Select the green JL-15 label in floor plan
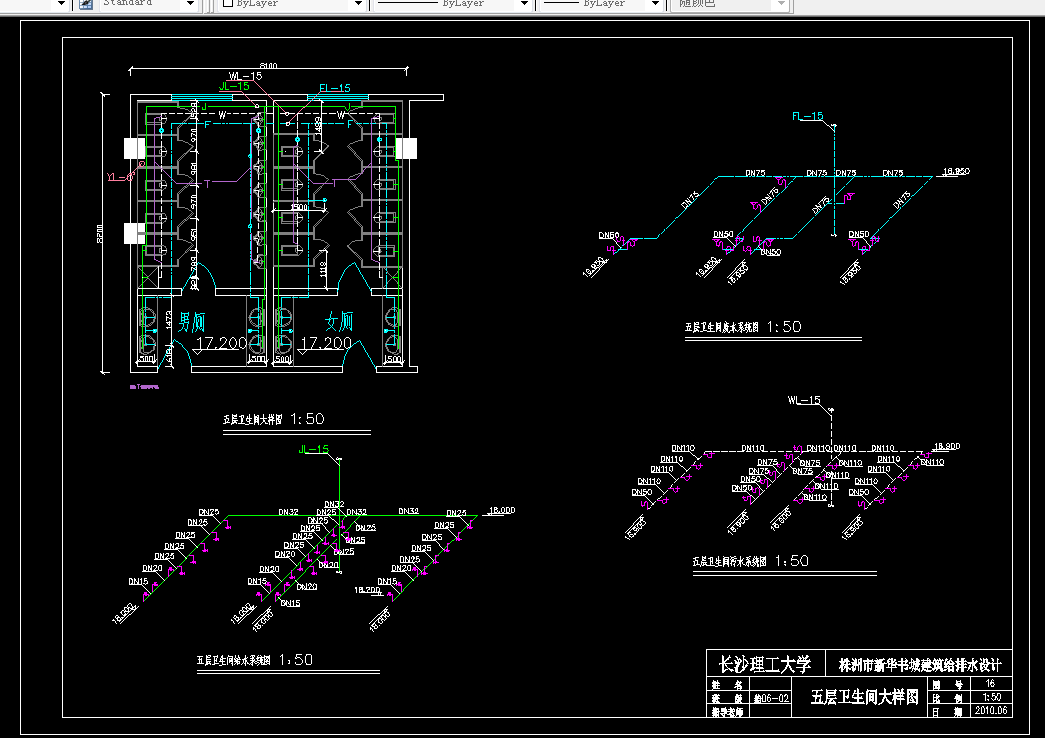 click(x=234, y=86)
